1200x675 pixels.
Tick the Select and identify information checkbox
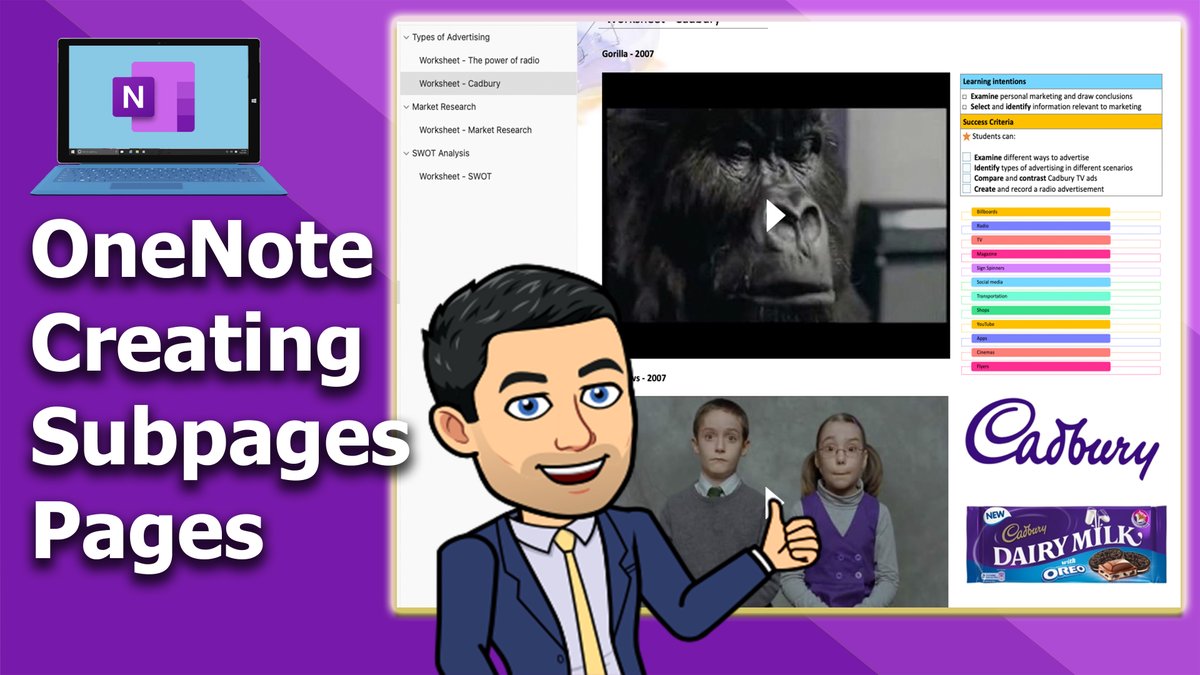[965, 106]
